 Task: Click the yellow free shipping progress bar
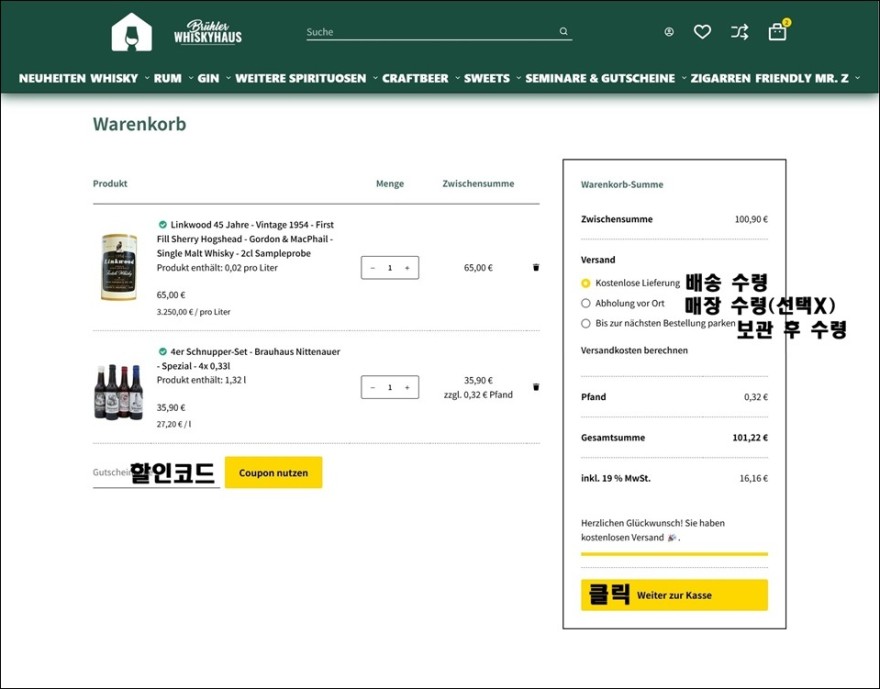click(674, 554)
